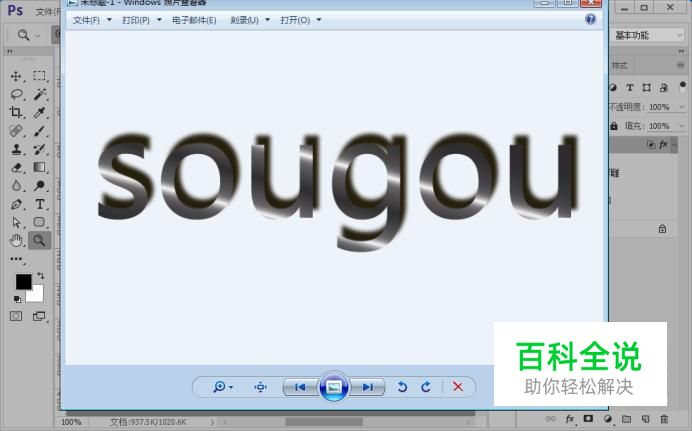Select the Blur tool
Viewport: 692px width, 431px height.
[x=16, y=186]
